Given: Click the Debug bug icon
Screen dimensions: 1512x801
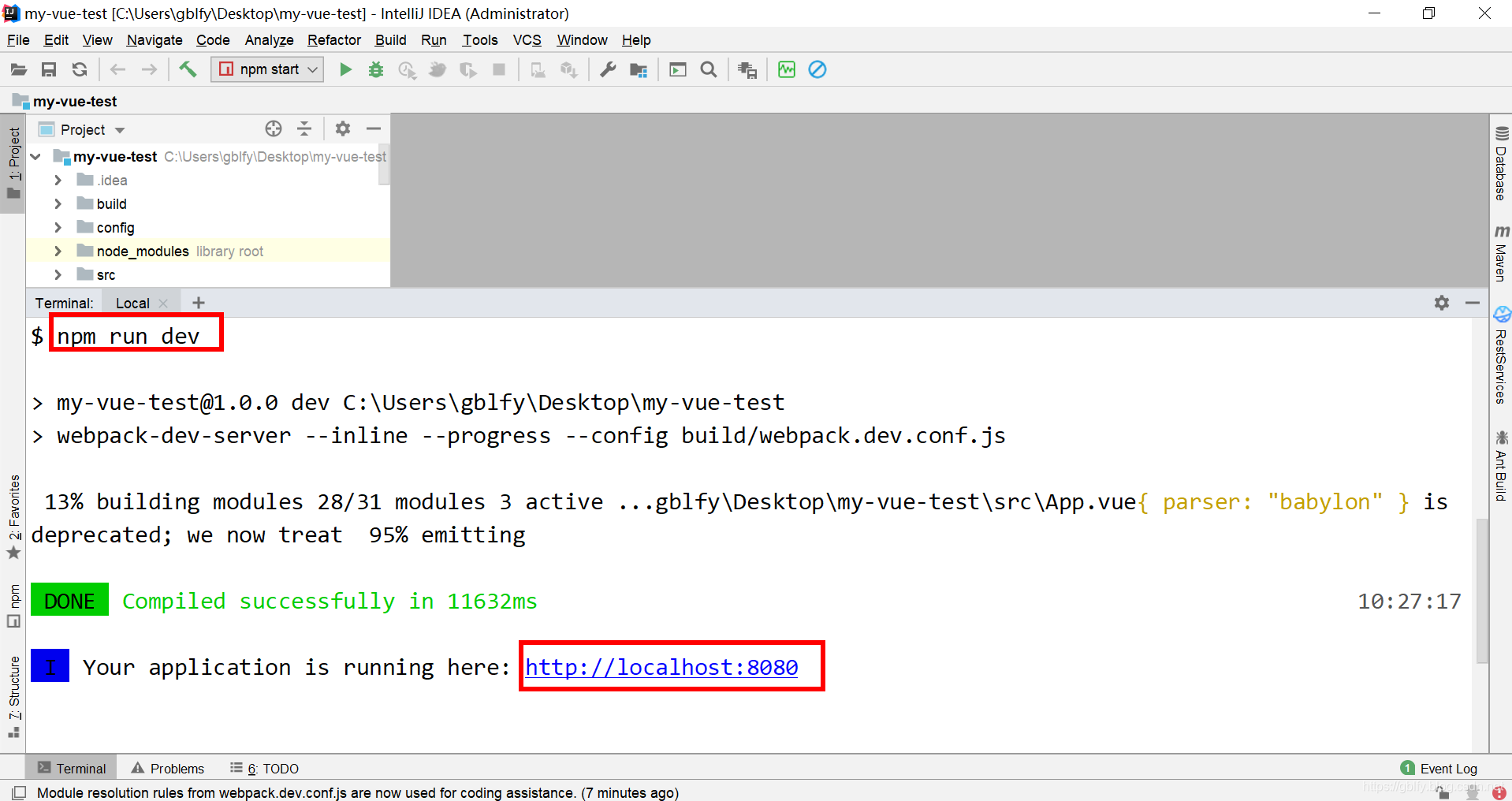Looking at the screenshot, I should (376, 69).
